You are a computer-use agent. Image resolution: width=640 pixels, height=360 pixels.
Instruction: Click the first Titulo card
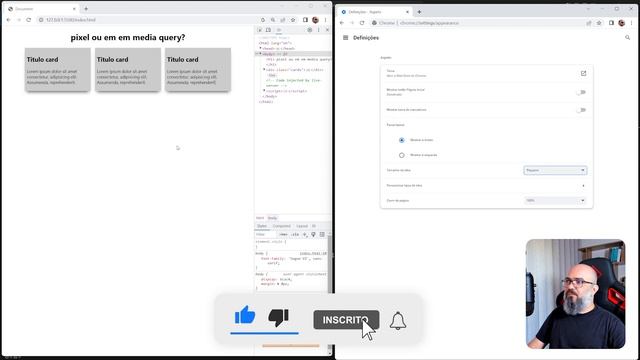click(58, 69)
